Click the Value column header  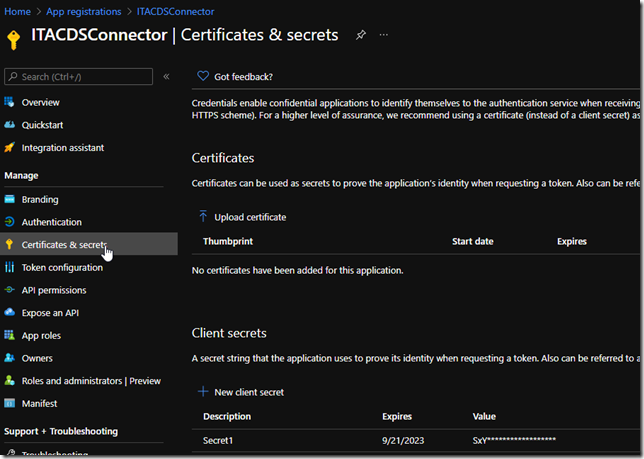tap(484, 417)
